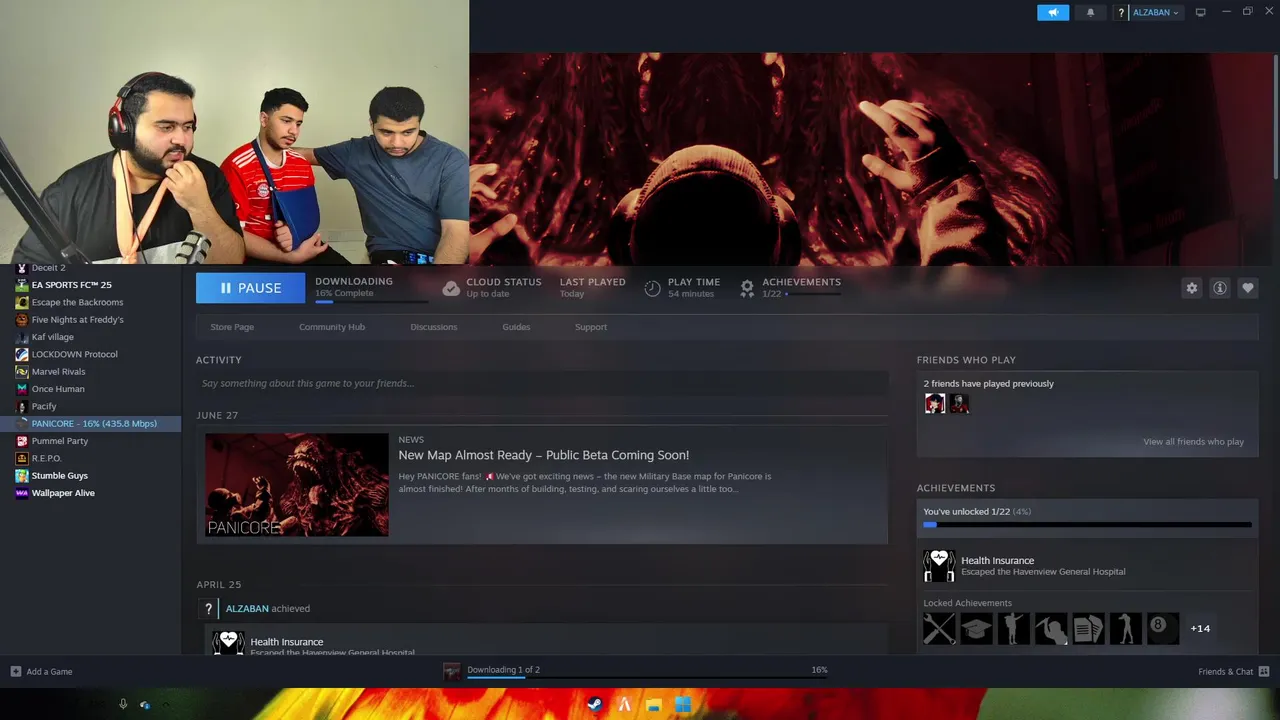The height and width of the screenshot is (720, 1280).
Task: Click into the say something activity field
Action: coord(542,383)
